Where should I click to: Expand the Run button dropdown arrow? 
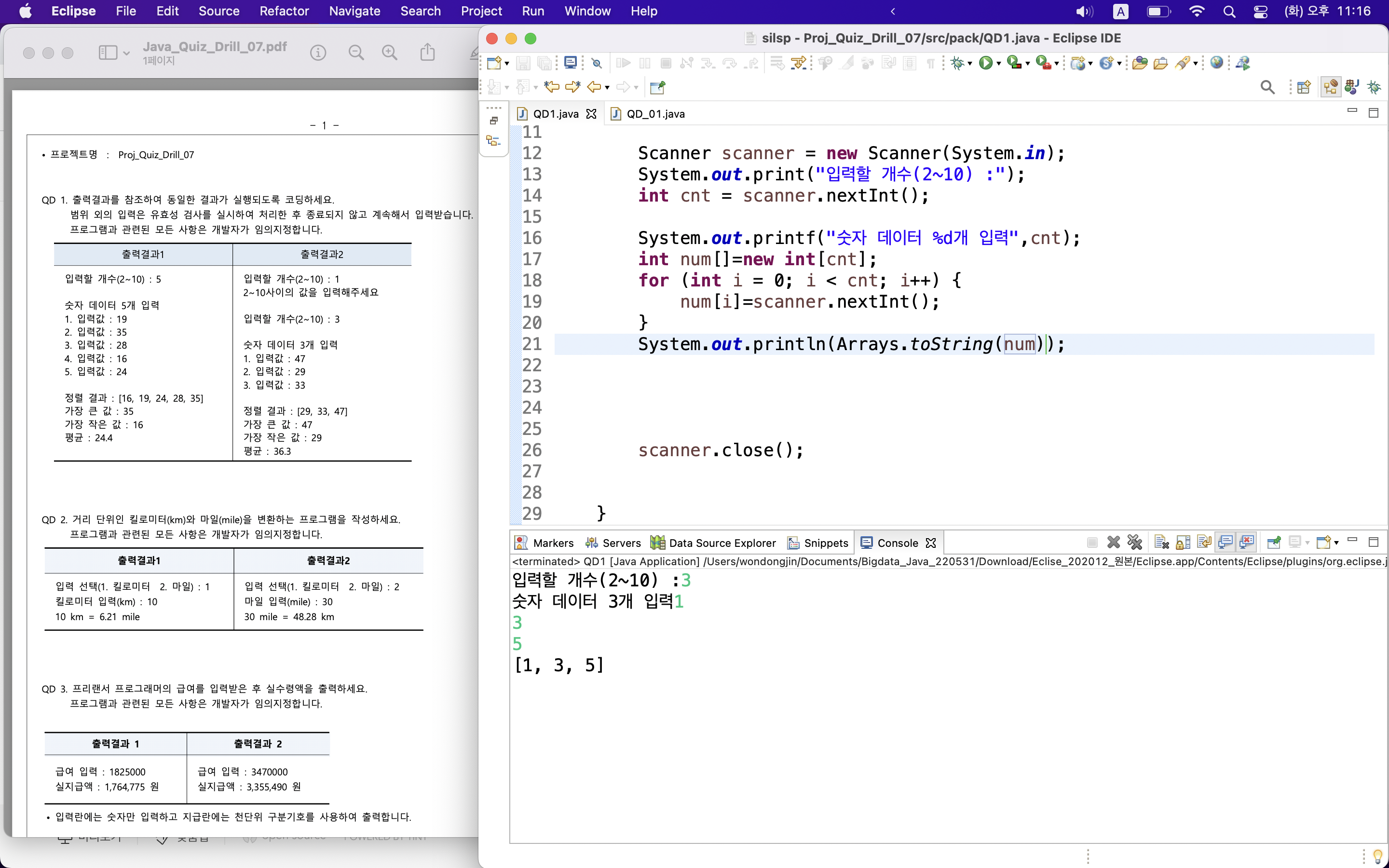pyautogui.click(x=999, y=64)
